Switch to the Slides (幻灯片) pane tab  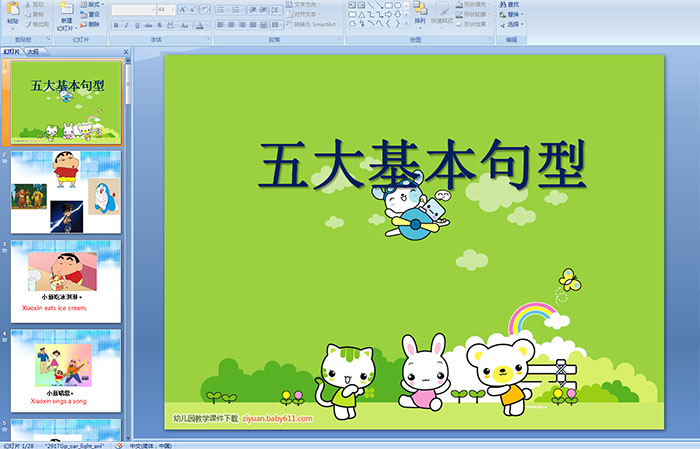tap(11, 52)
